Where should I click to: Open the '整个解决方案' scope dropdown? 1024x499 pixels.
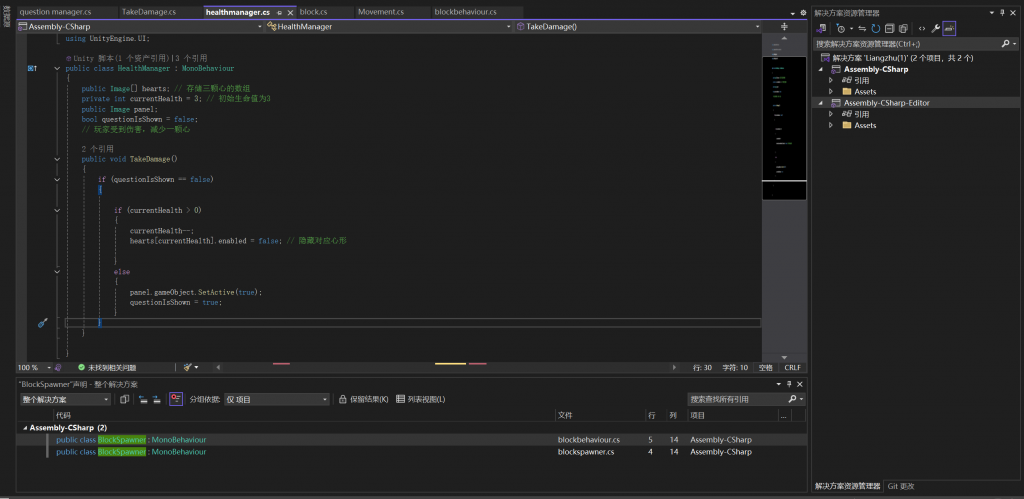click(65, 399)
